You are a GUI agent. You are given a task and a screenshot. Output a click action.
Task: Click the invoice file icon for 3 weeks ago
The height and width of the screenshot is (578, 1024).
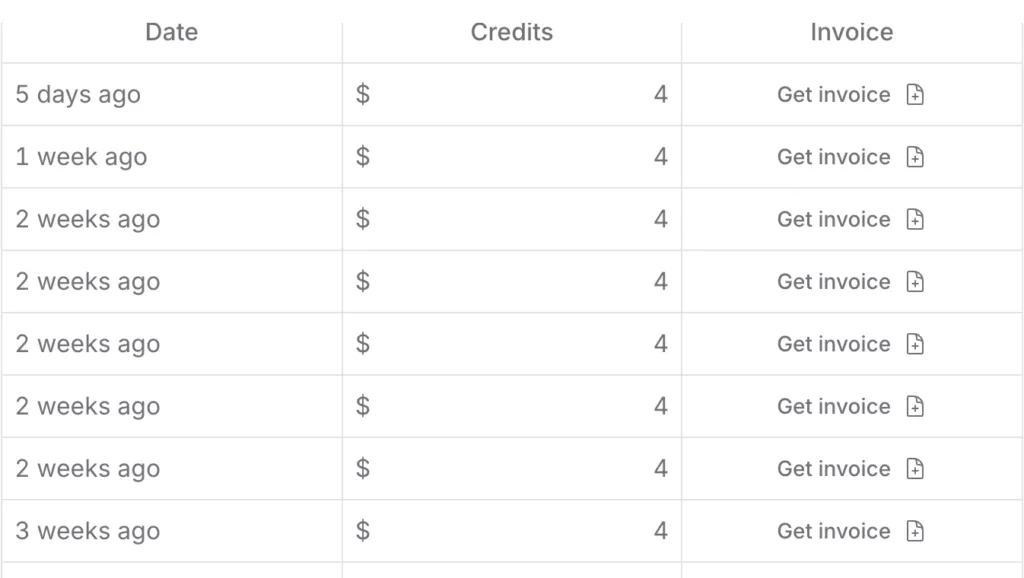[x=915, y=531]
